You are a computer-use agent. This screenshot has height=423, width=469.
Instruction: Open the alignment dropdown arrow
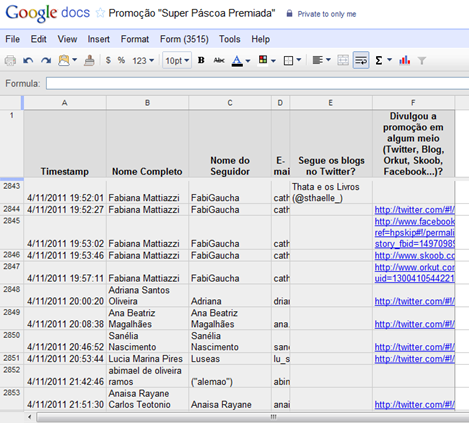point(328,60)
